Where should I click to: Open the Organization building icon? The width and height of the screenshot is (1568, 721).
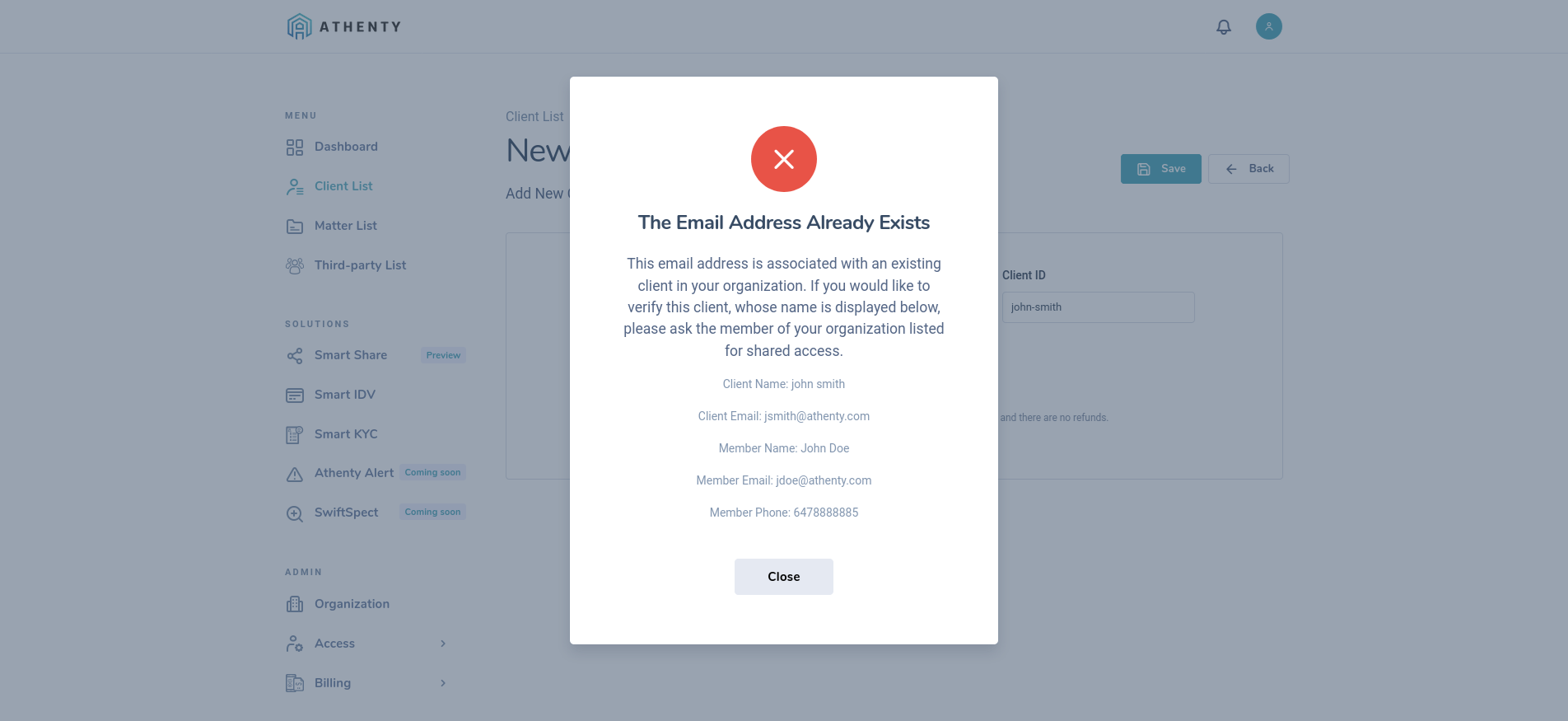coord(295,604)
